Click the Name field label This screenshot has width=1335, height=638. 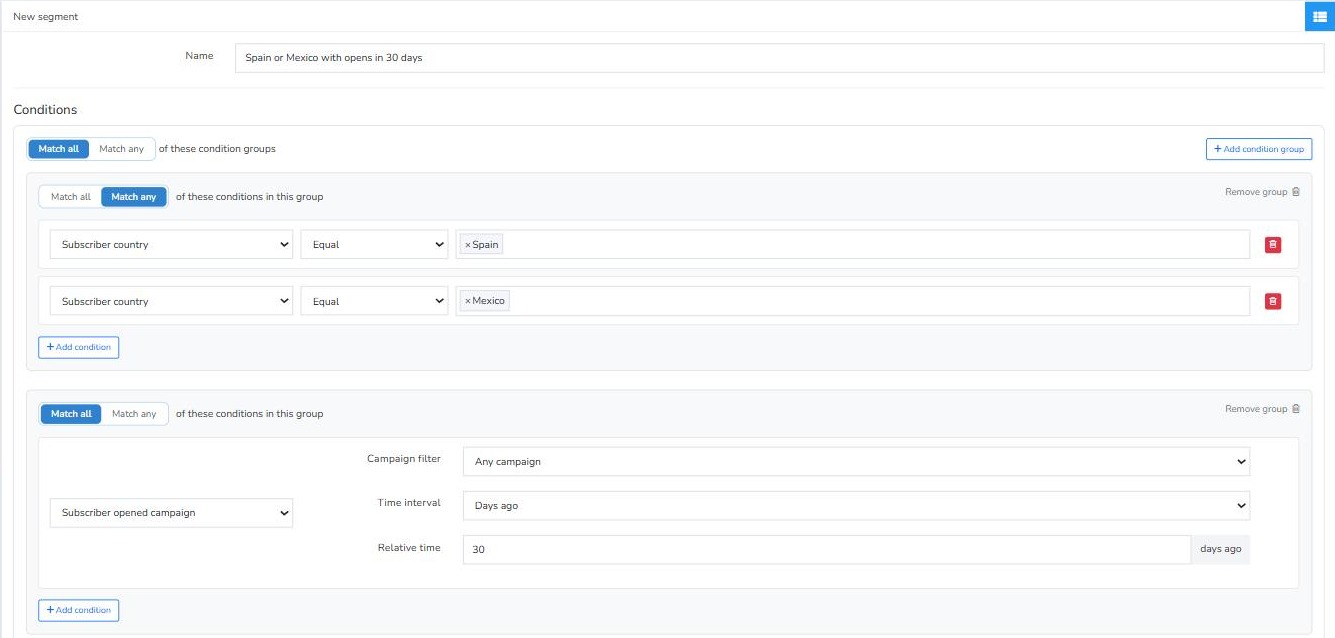click(199, 56)
